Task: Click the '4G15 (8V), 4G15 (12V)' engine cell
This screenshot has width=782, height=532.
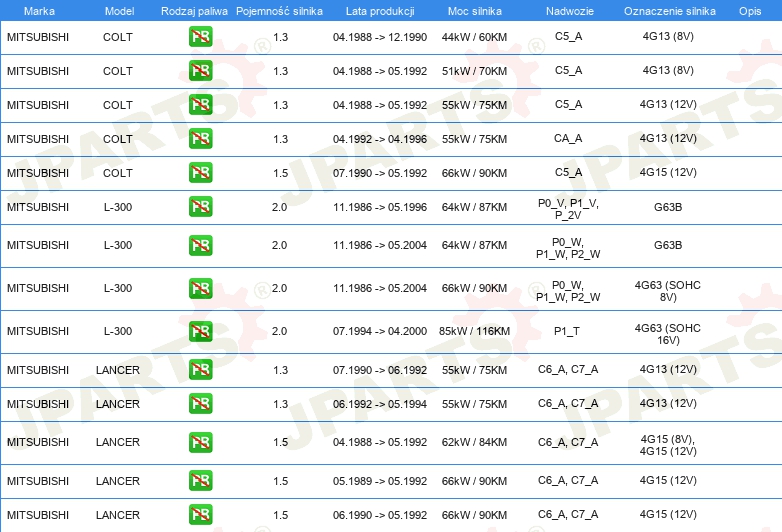Action: pos(668,445)
